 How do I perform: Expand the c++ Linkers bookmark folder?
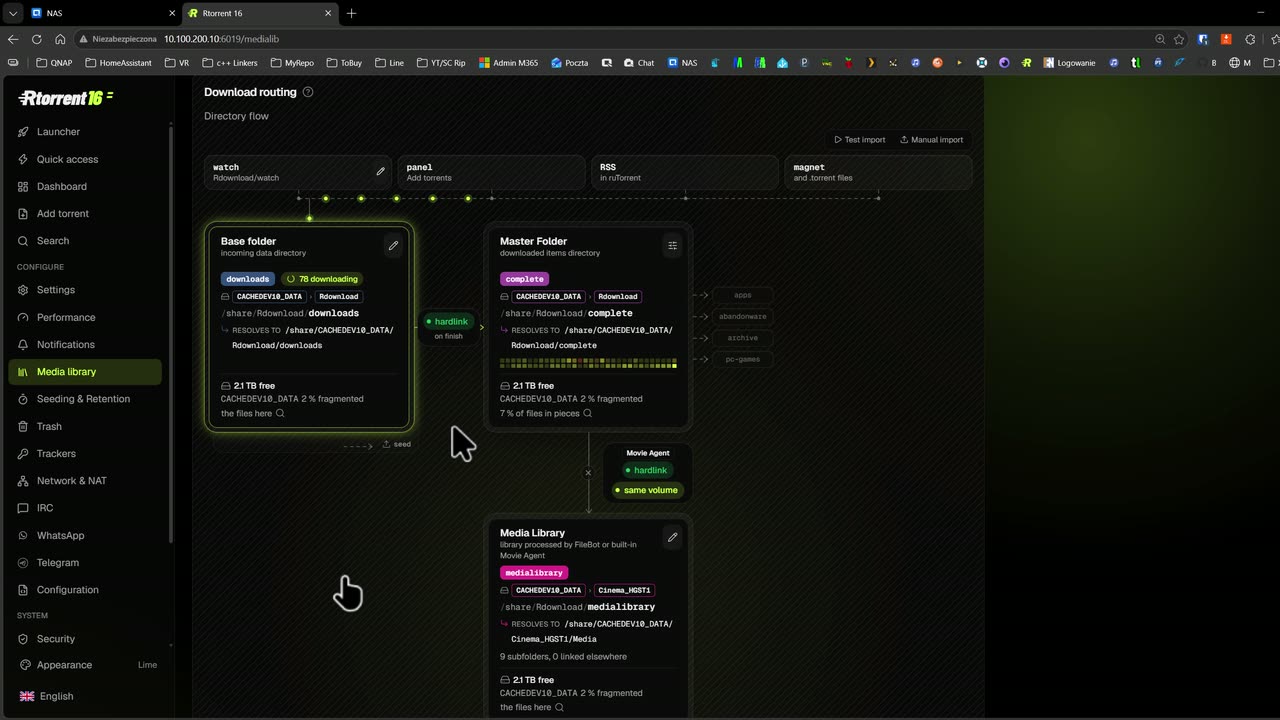pos(229,63)
